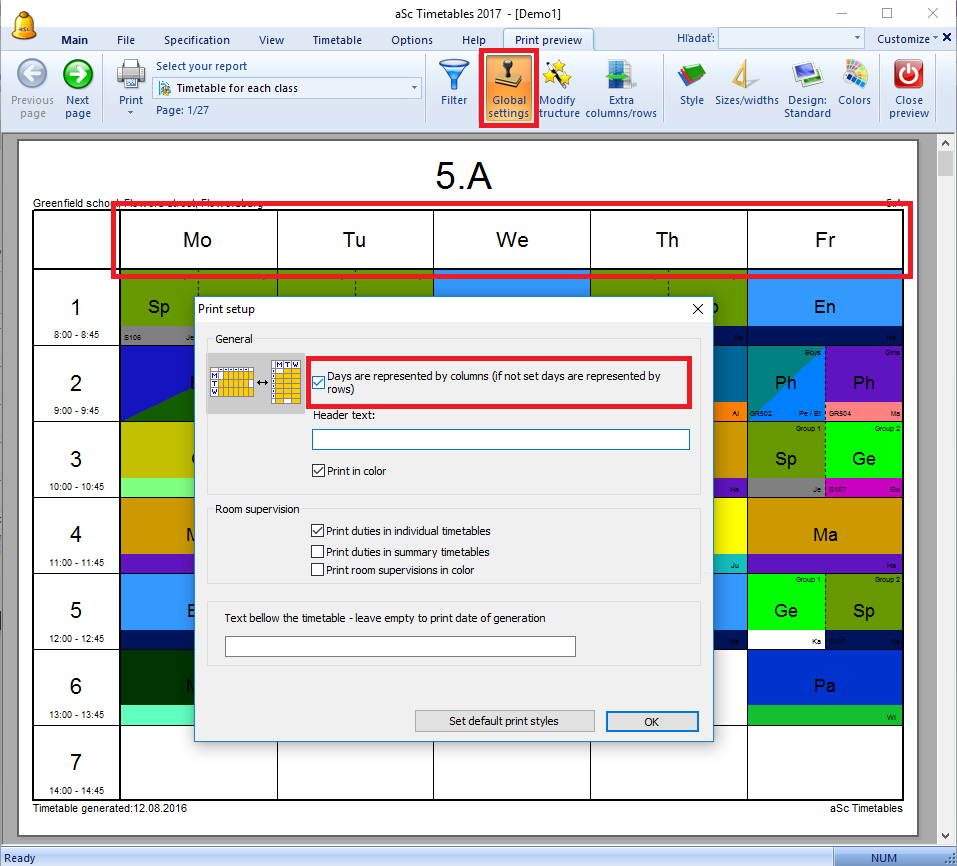Image resolution: width=957 pixels, height=866 pixels.
Task: Click Set default print styles button
Action: [504, 721]
